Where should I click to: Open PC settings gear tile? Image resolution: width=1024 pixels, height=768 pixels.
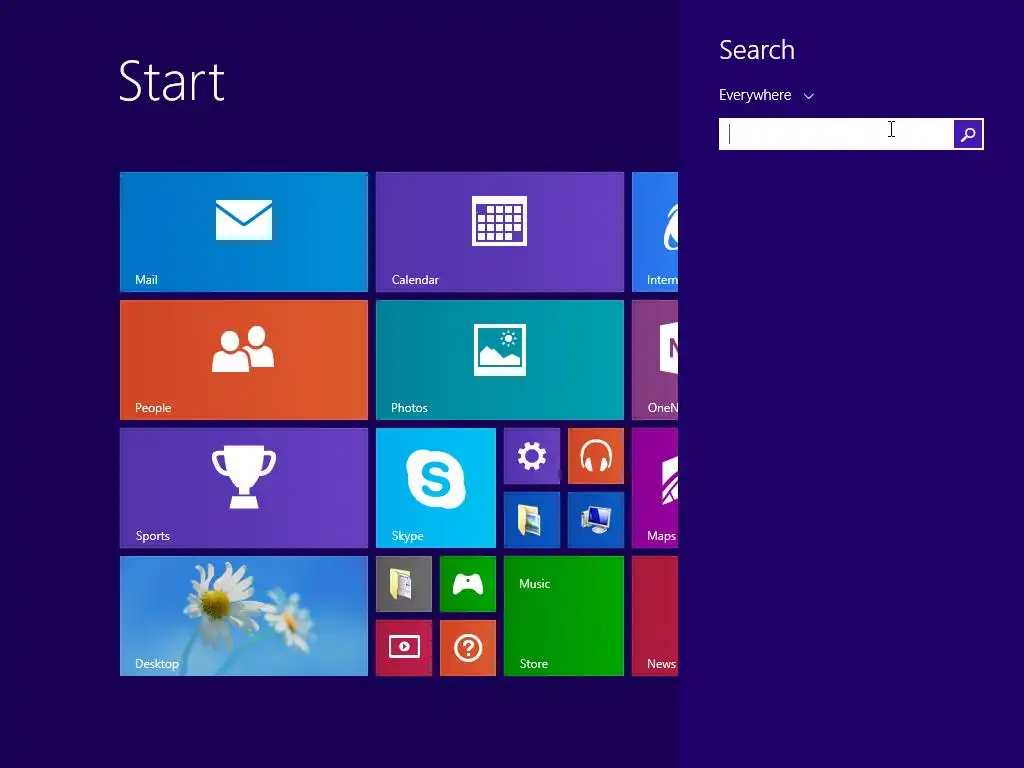point(532,456)
